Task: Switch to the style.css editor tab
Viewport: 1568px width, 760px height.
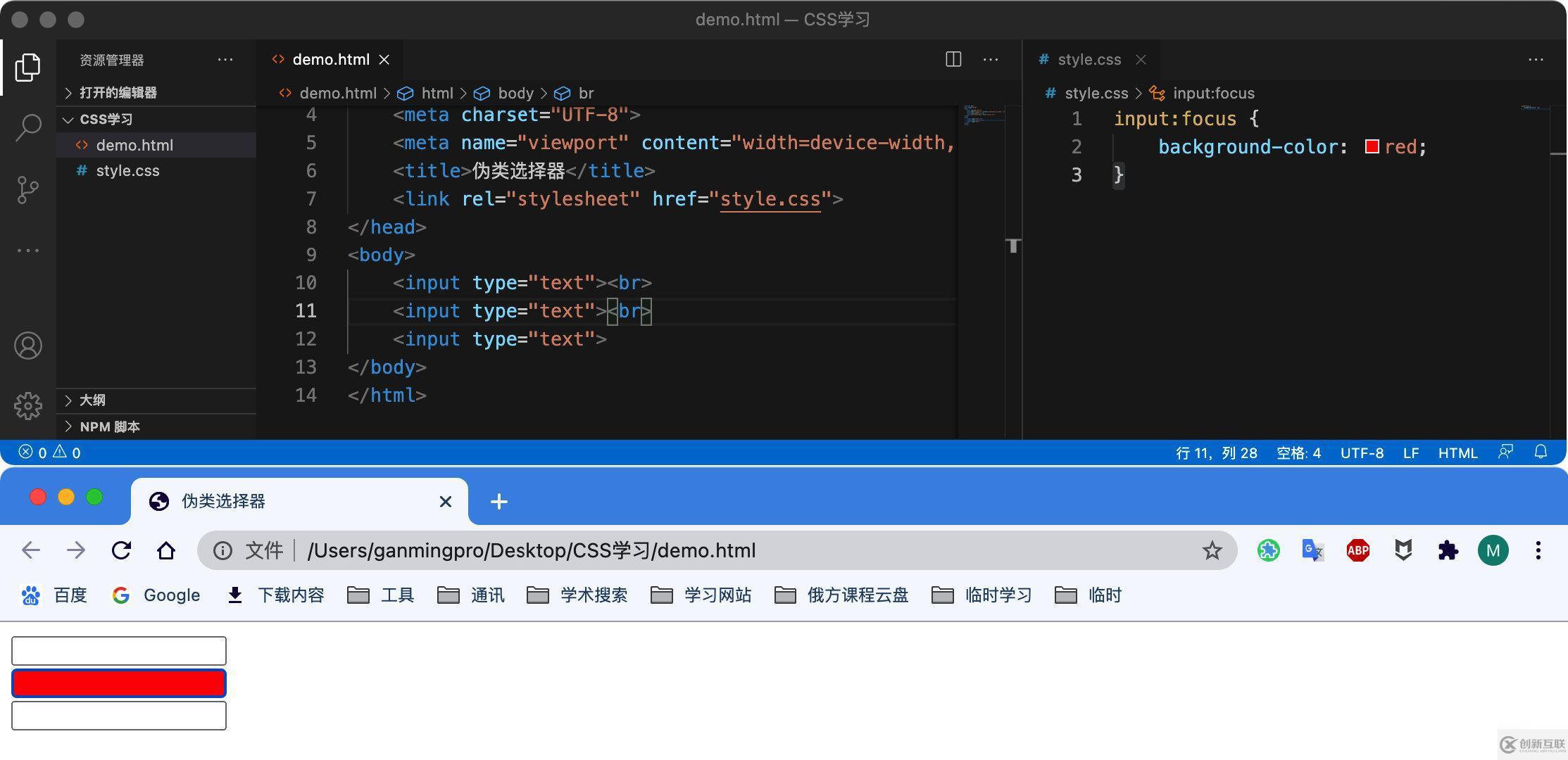Action: click(x=1090, y=60)
